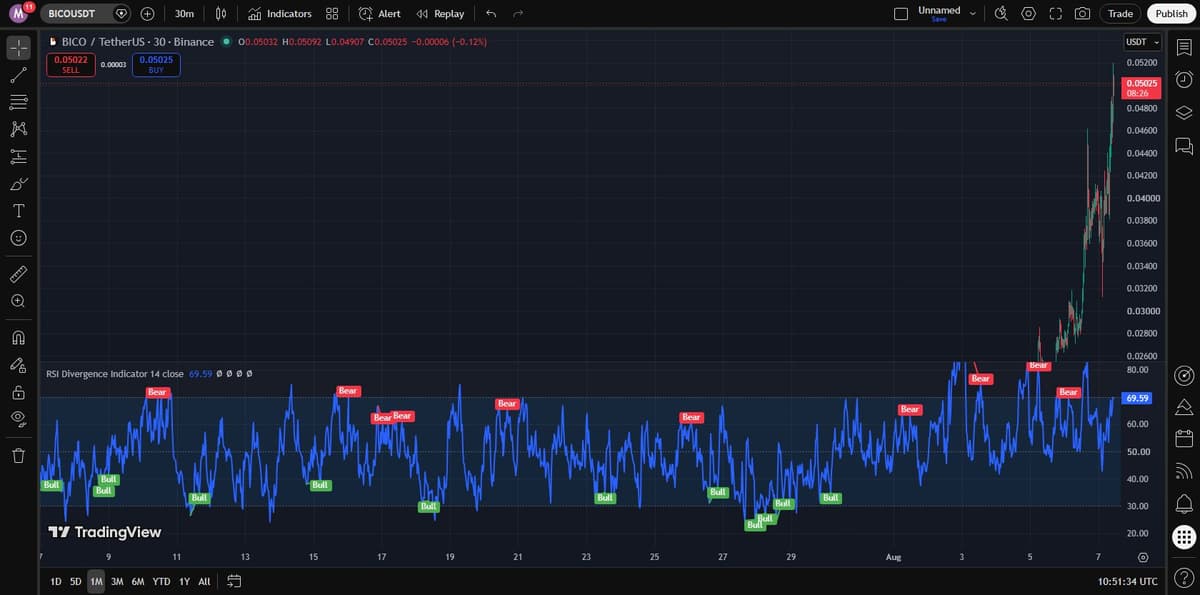The height and width of the screenshot is (595, 1200).
Task: Select the ruler measure tool
Action: coord(18,273)
